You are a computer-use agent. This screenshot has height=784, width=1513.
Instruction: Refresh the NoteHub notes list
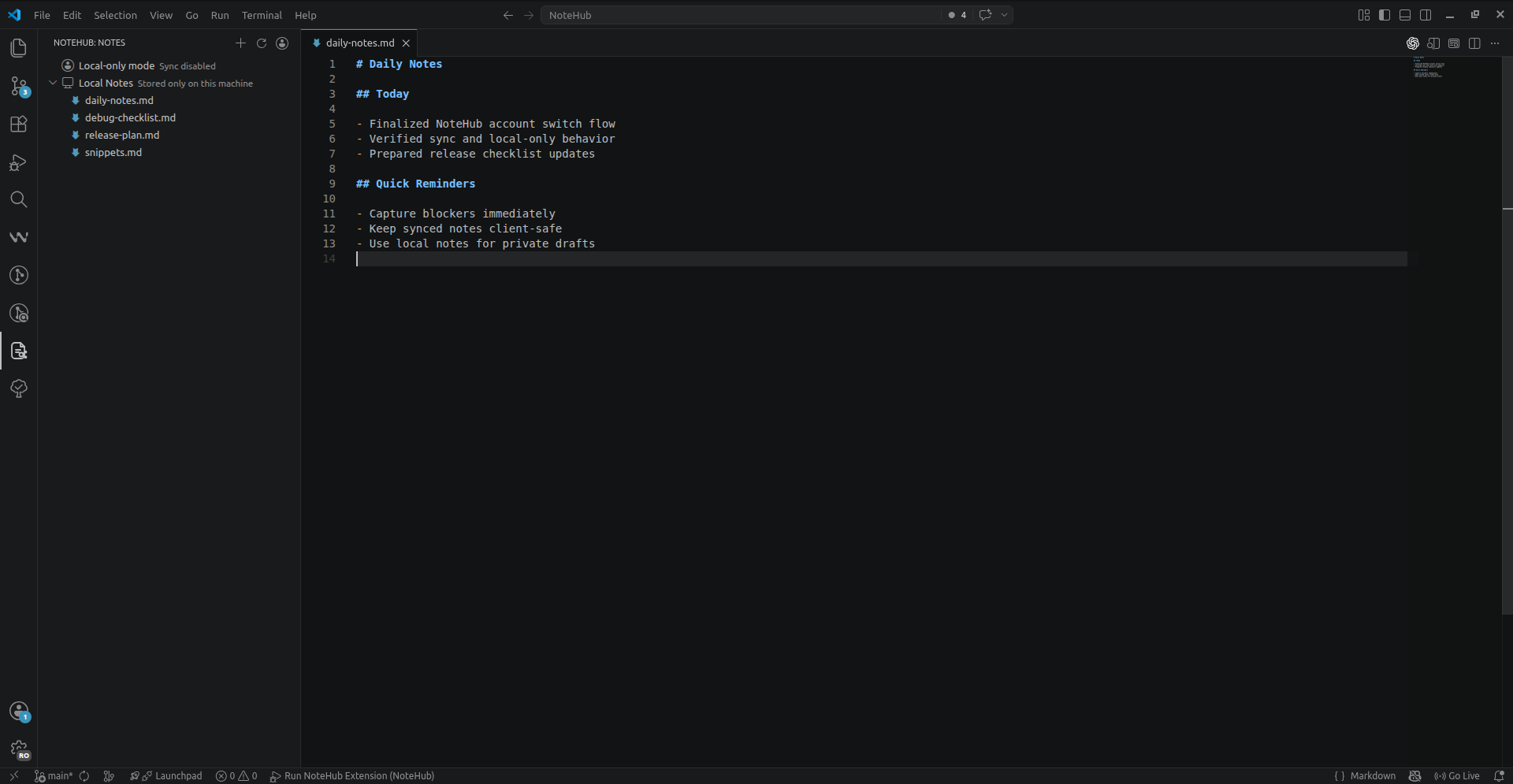coord(262,43)
